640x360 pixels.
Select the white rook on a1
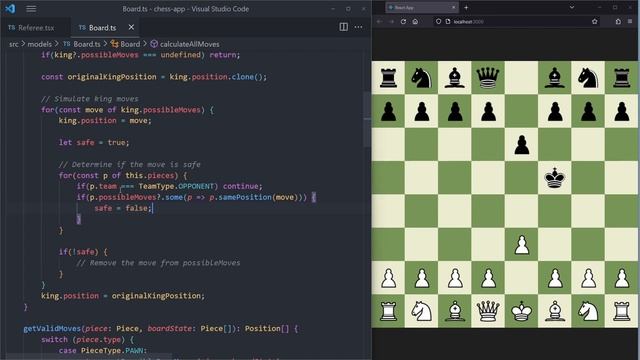tap(388, 311)
